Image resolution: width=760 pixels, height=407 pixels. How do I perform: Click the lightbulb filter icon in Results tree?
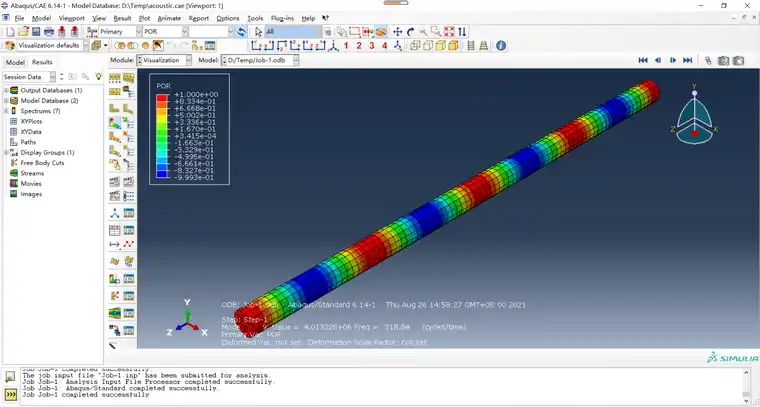coord(99,77)
